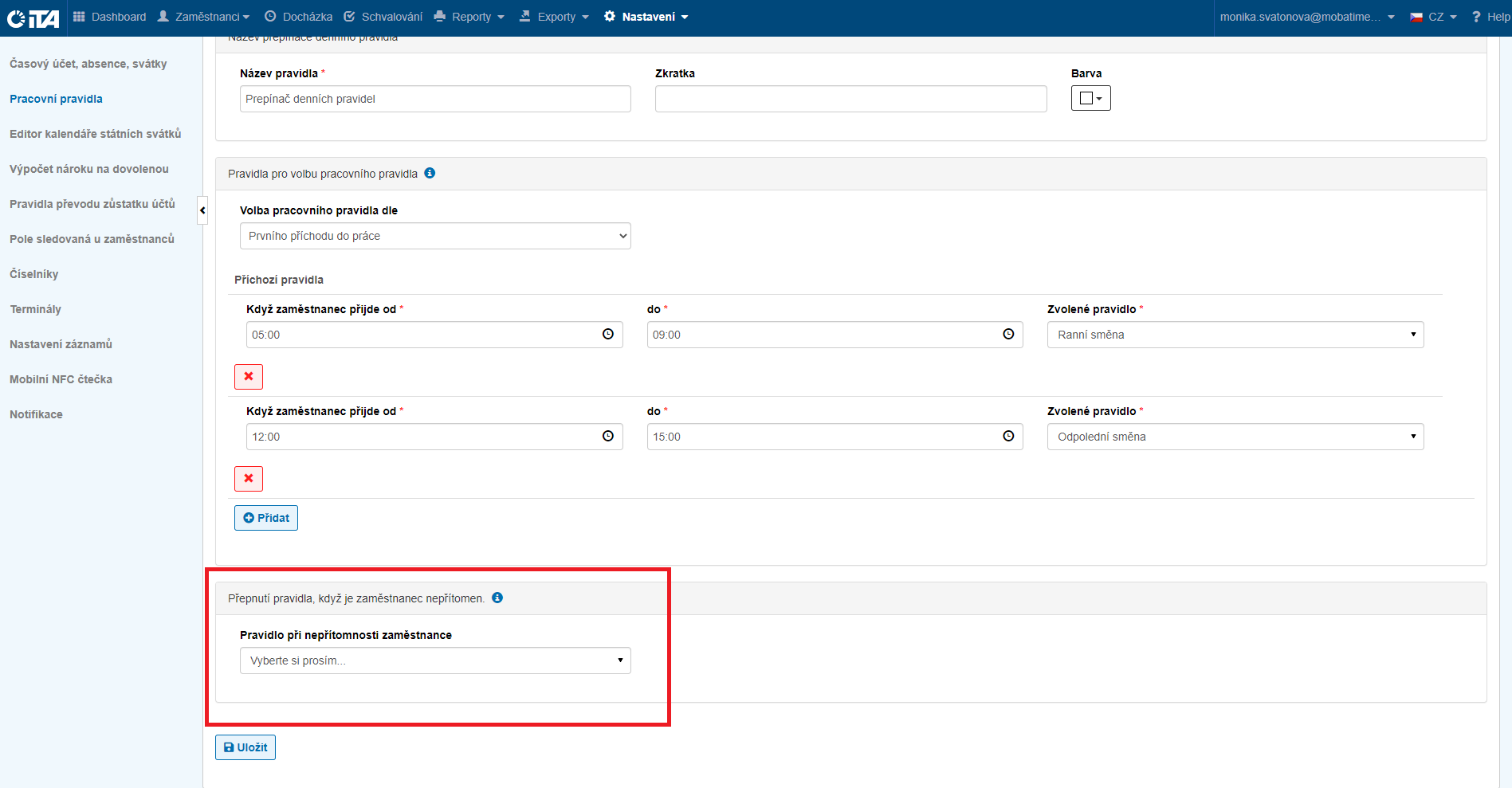1512x788 pixels.
Task: Delete the Ranní směna rule row
Action: (x=249, y=377)
